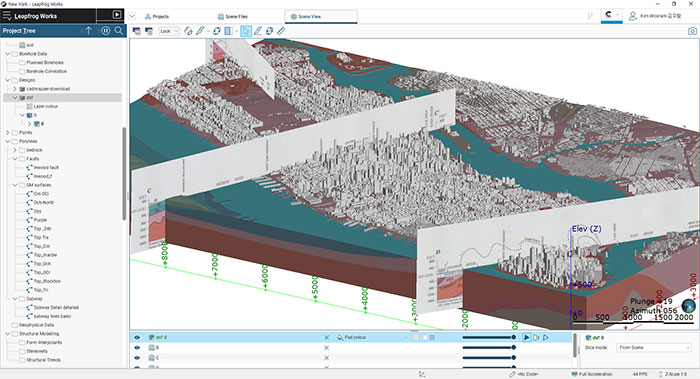Collapse the Polylines folder
This screenshot has width=700, height=379.
click(8, 141)
